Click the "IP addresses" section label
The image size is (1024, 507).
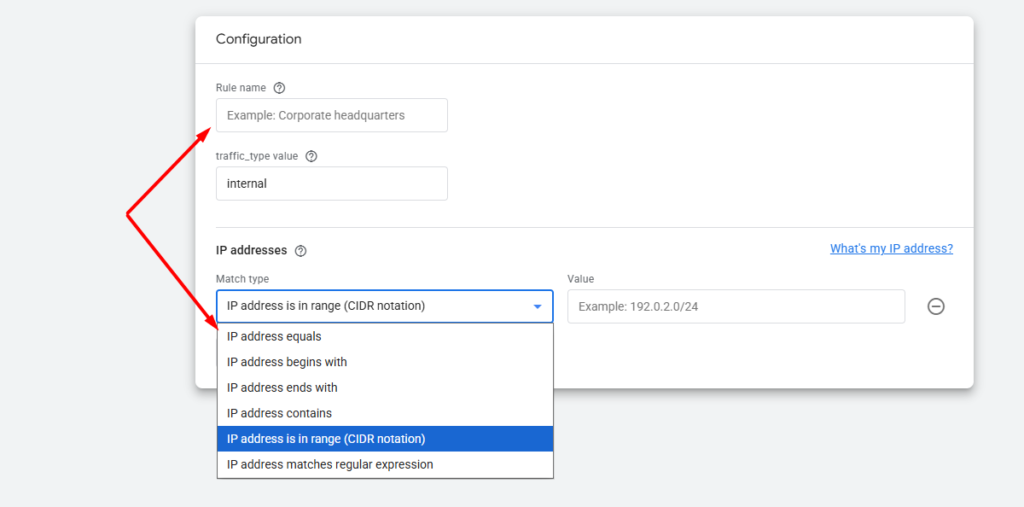coord(251,250)
